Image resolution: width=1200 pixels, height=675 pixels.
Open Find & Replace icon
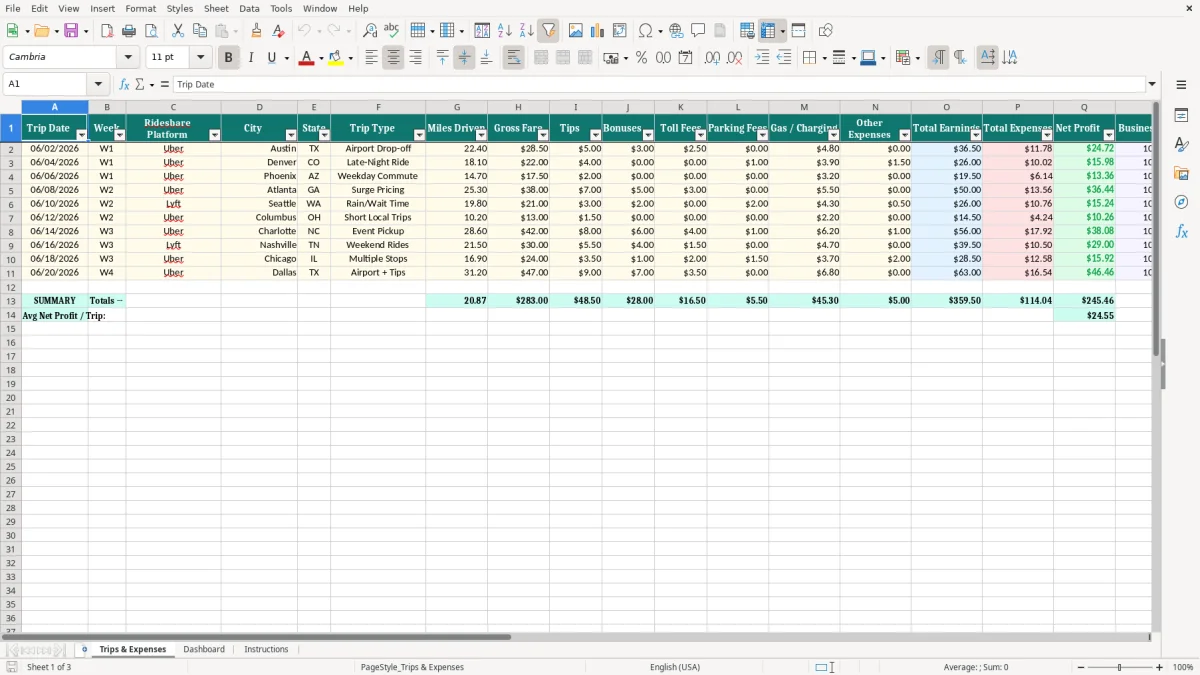click(370, 31)
